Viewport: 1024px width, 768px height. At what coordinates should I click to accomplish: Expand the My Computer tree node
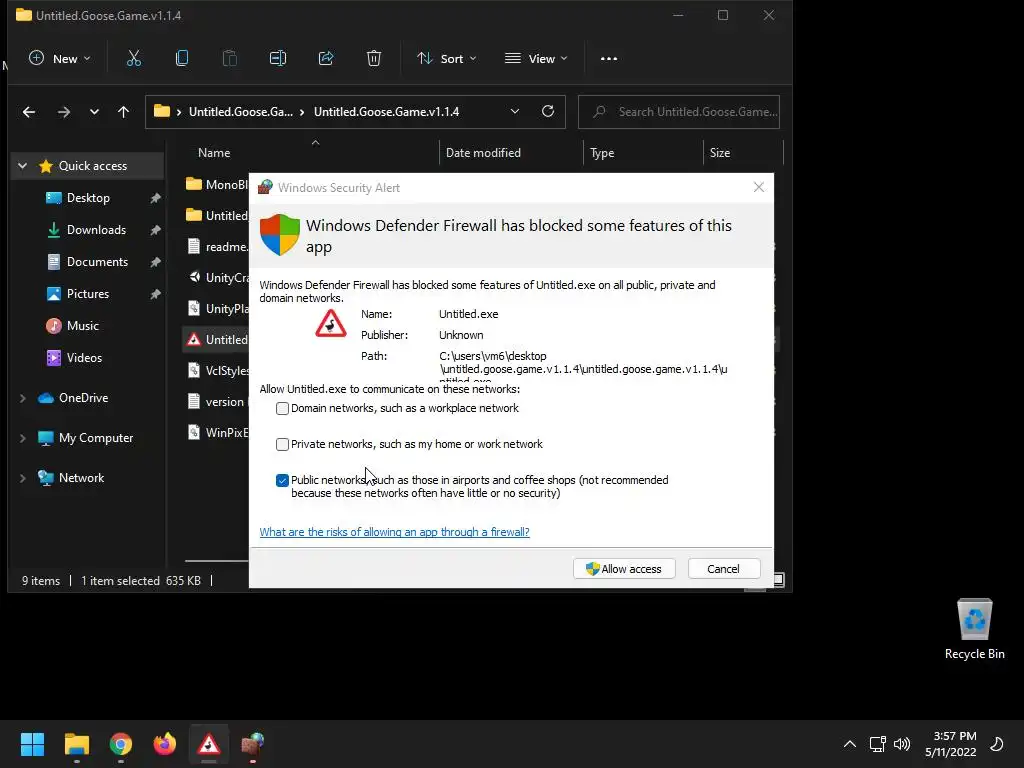[23, 438]
